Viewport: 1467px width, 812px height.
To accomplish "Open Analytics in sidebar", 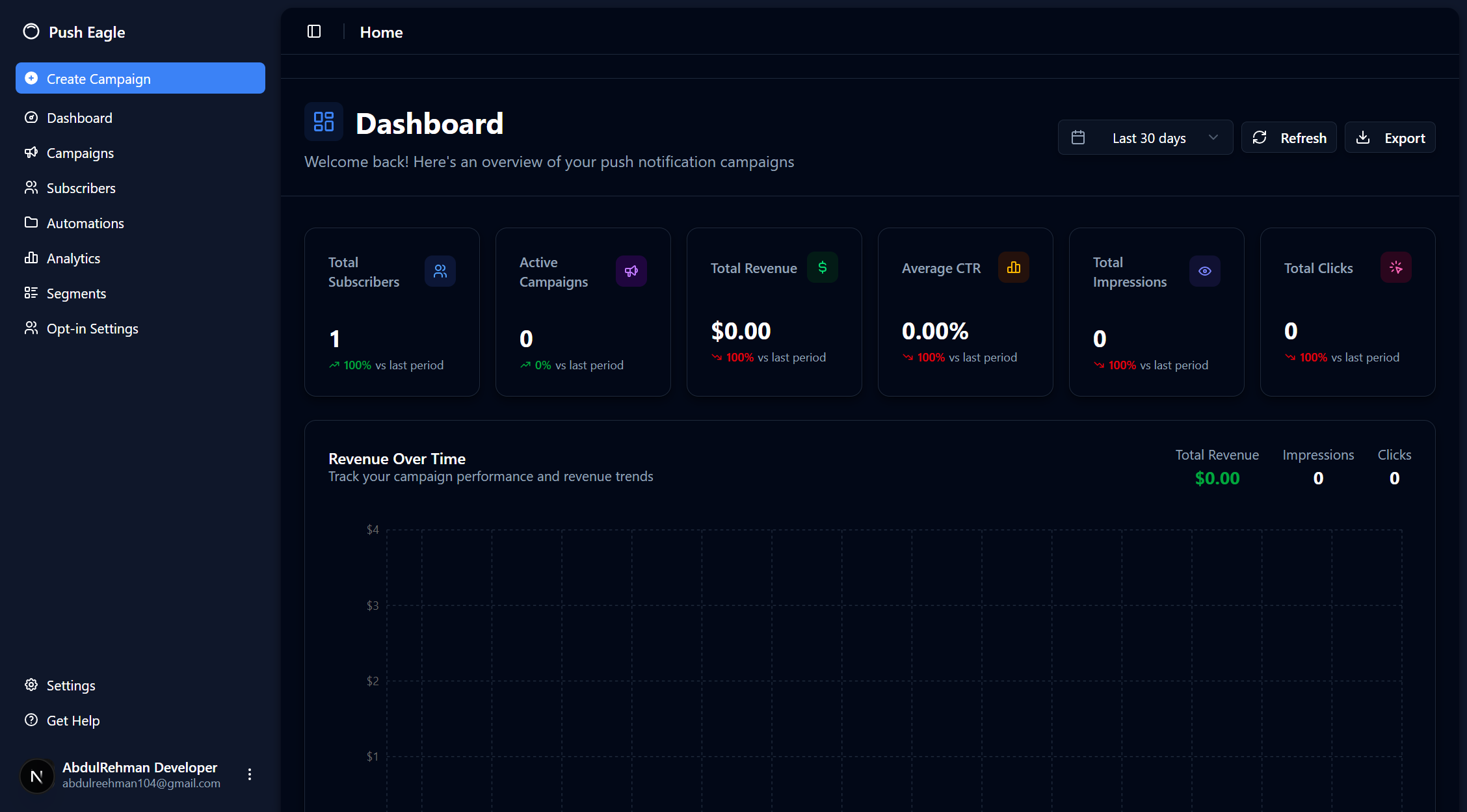I will [x=140, y=258].
